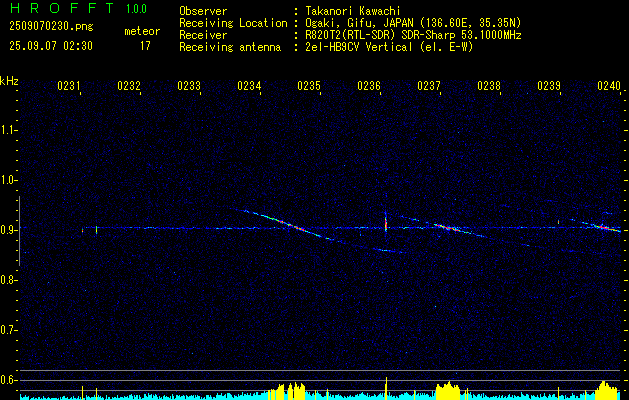Click the bright sloped echo trace near 0235
Viewport: 629px width, 400px height.
(289, 225)
